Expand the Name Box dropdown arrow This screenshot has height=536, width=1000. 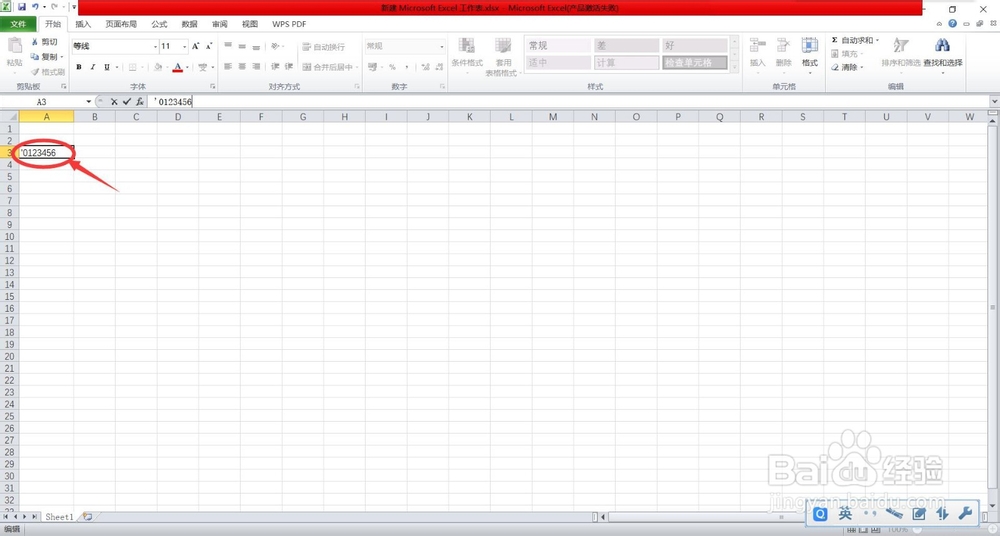[x=88, y=101]
